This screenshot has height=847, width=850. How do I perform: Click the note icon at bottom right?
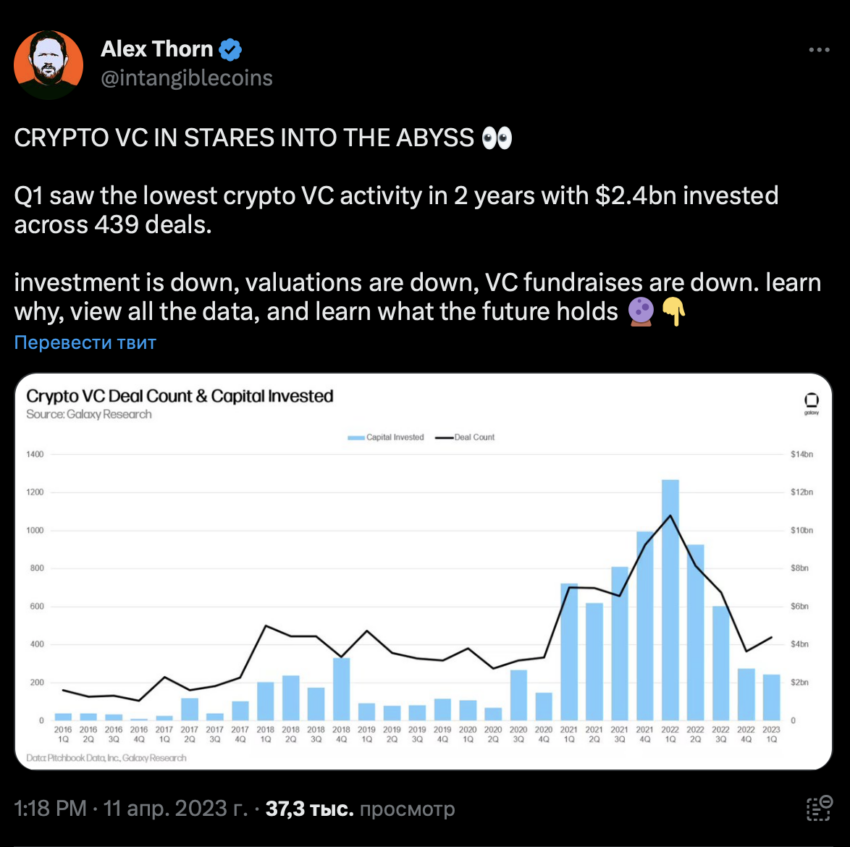click(x=819, y=808)
